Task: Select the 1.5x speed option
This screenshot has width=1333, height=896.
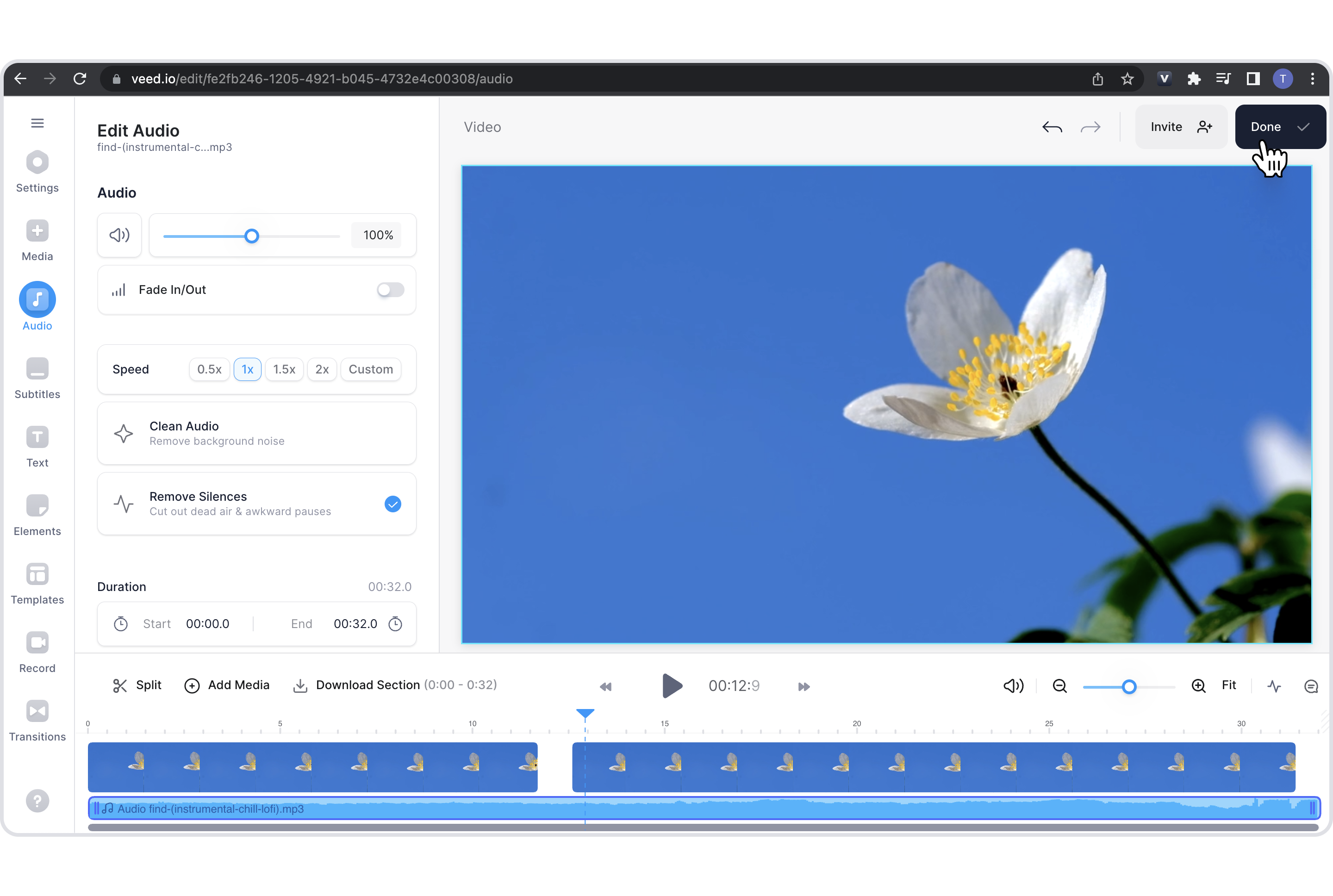Action: point(284,369)
